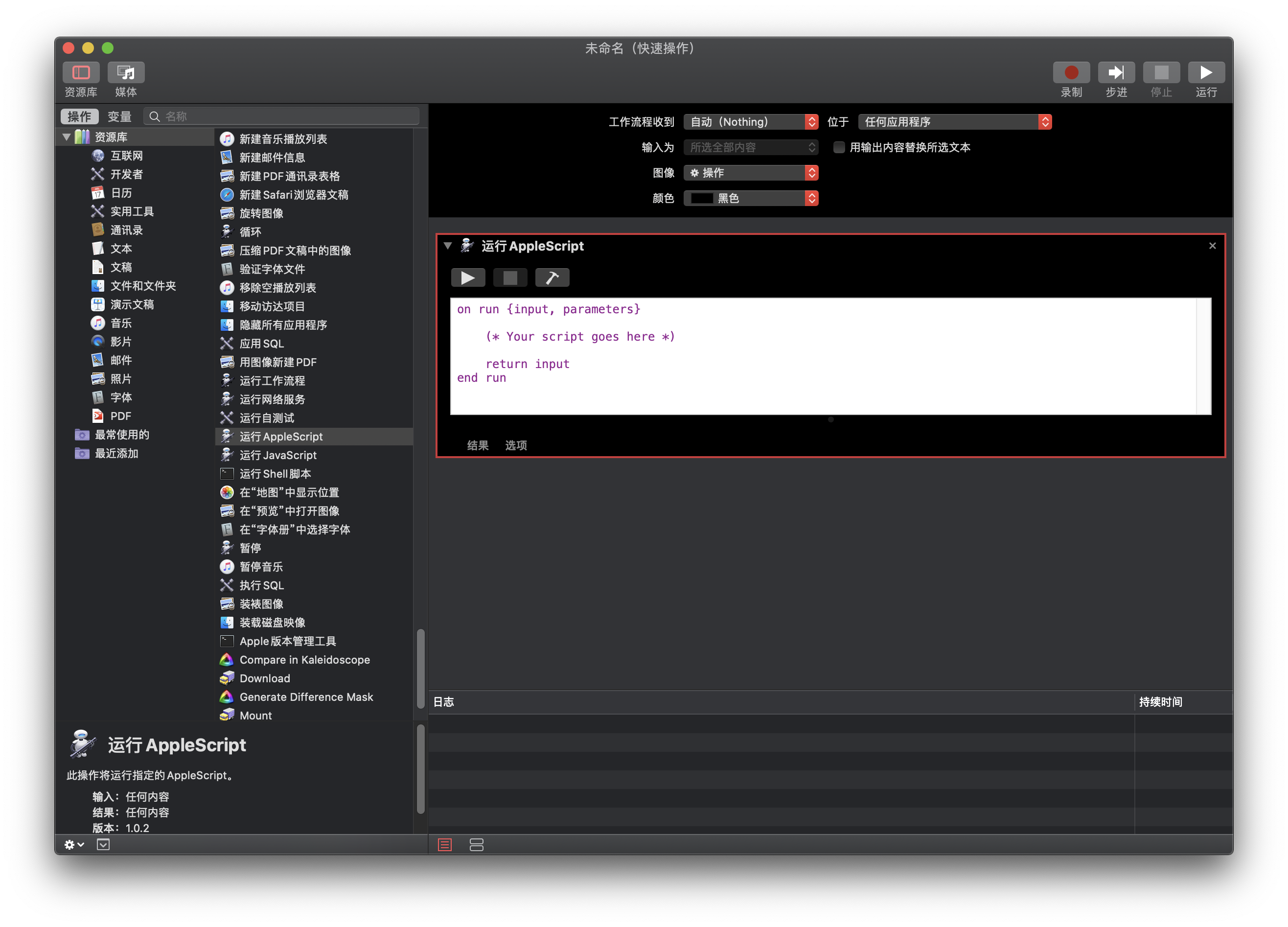Image resolution: width=1288 pixels, height=927 pixels.
Task: Toggle the 资源库 library sidebar button
Action: [81, 73]
